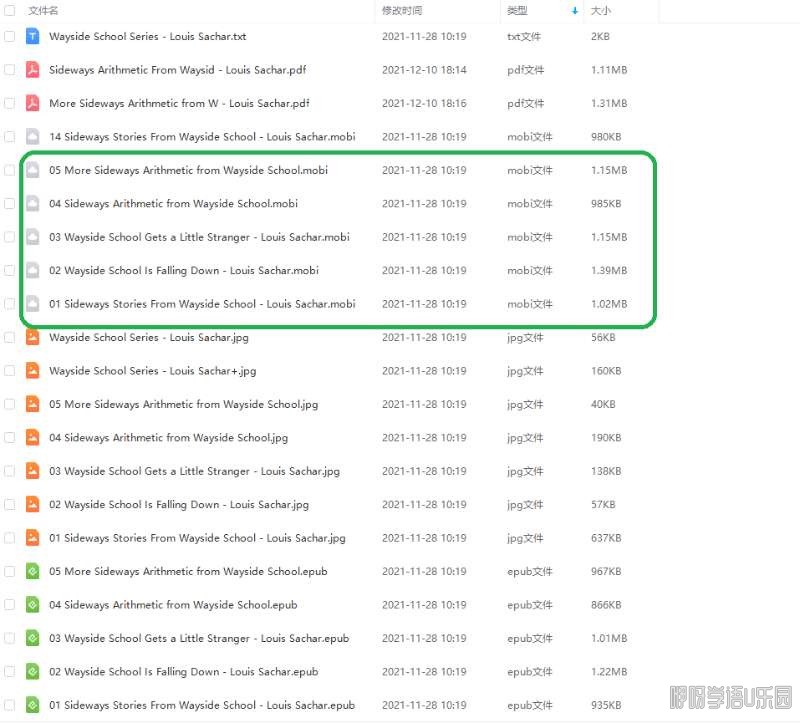Check the box for 01 Sideways Stories epub

(9, 705)
